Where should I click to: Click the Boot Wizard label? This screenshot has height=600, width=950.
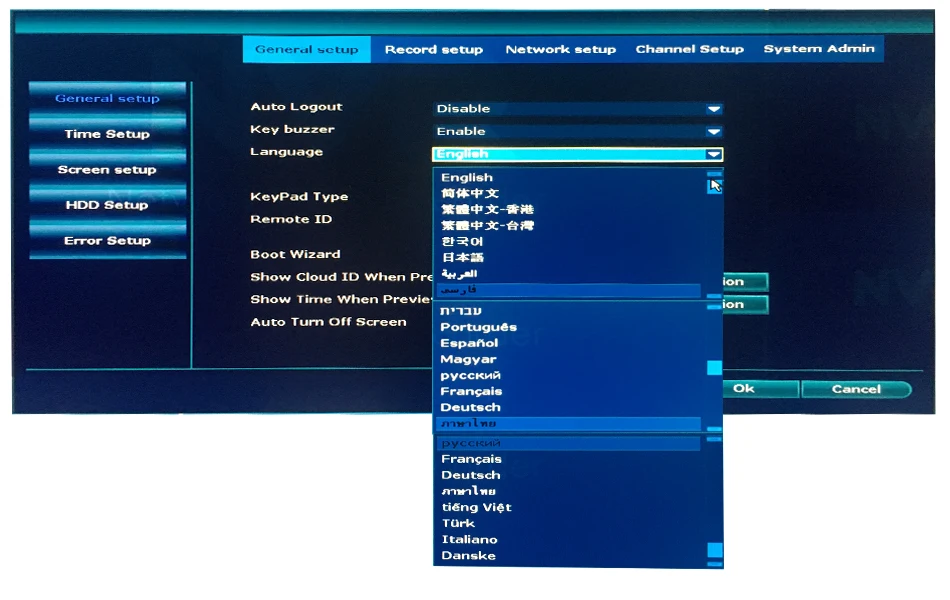tap(295, 255)
